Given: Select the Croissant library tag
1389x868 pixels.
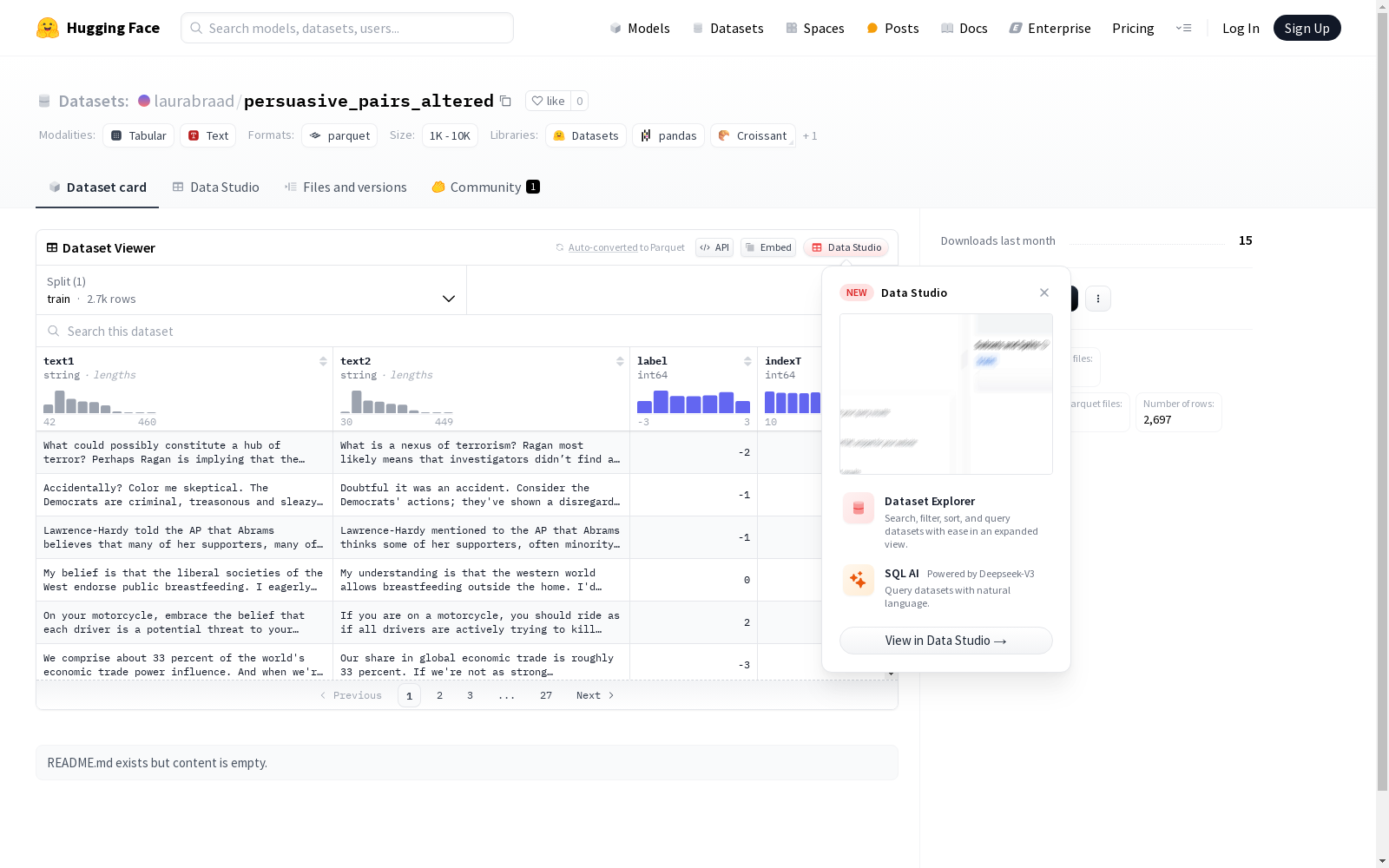Looking at the screenshot, I should [753, 135].
